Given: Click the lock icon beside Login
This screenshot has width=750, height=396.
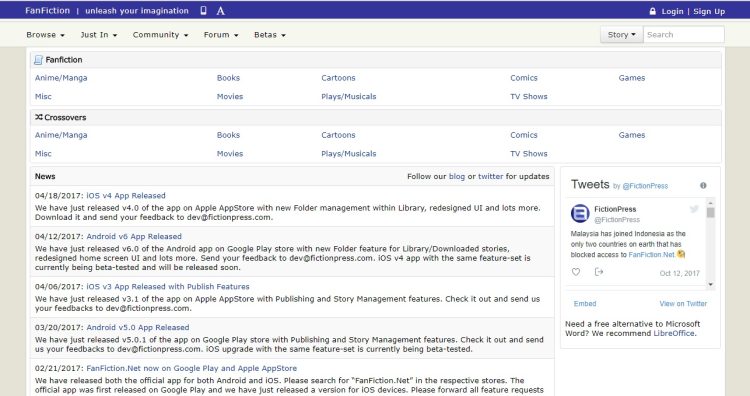Looking at the screenshot, I should [652, 11].
